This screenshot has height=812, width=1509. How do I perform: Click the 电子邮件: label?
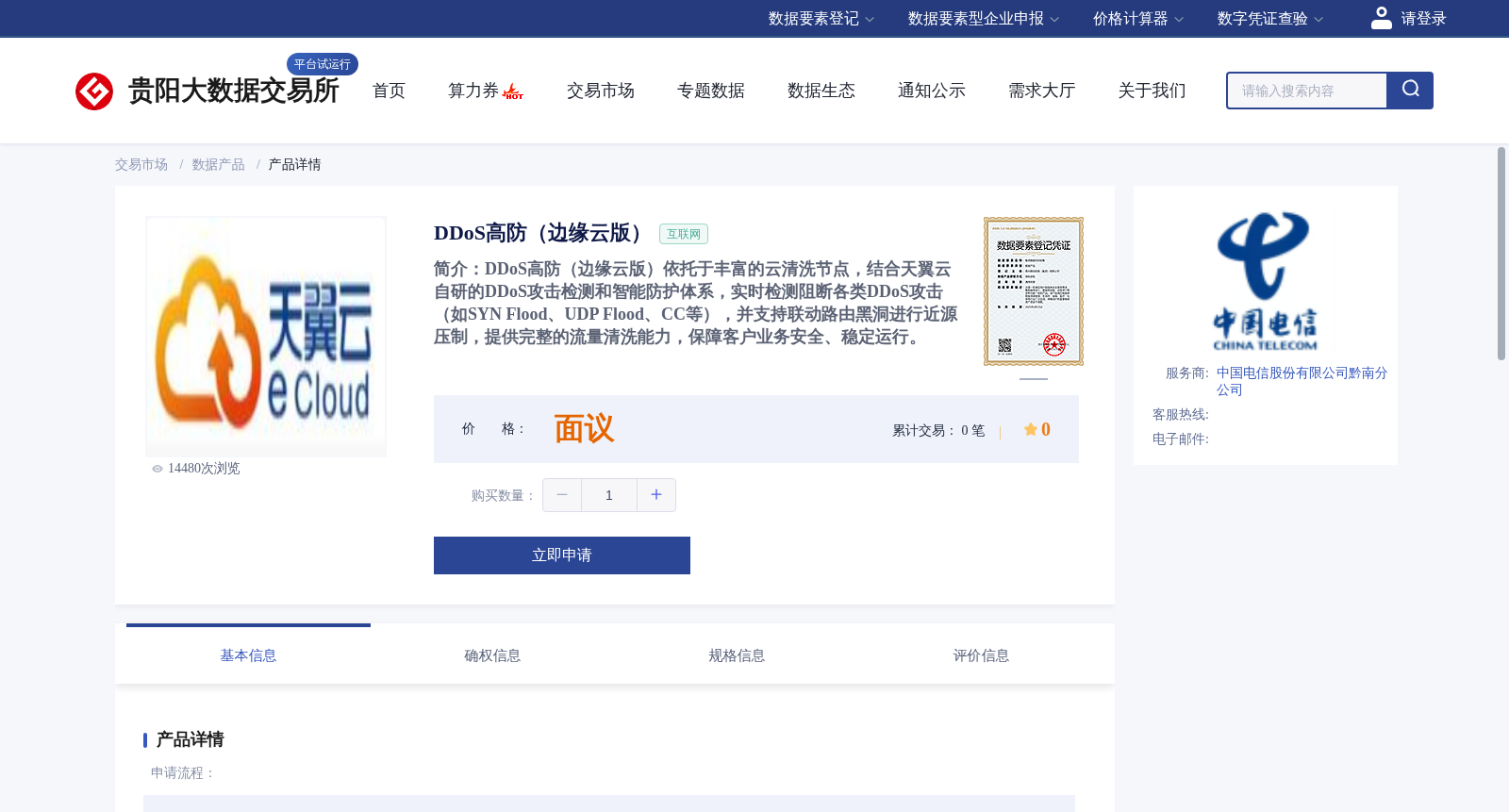click(1181, 439)
